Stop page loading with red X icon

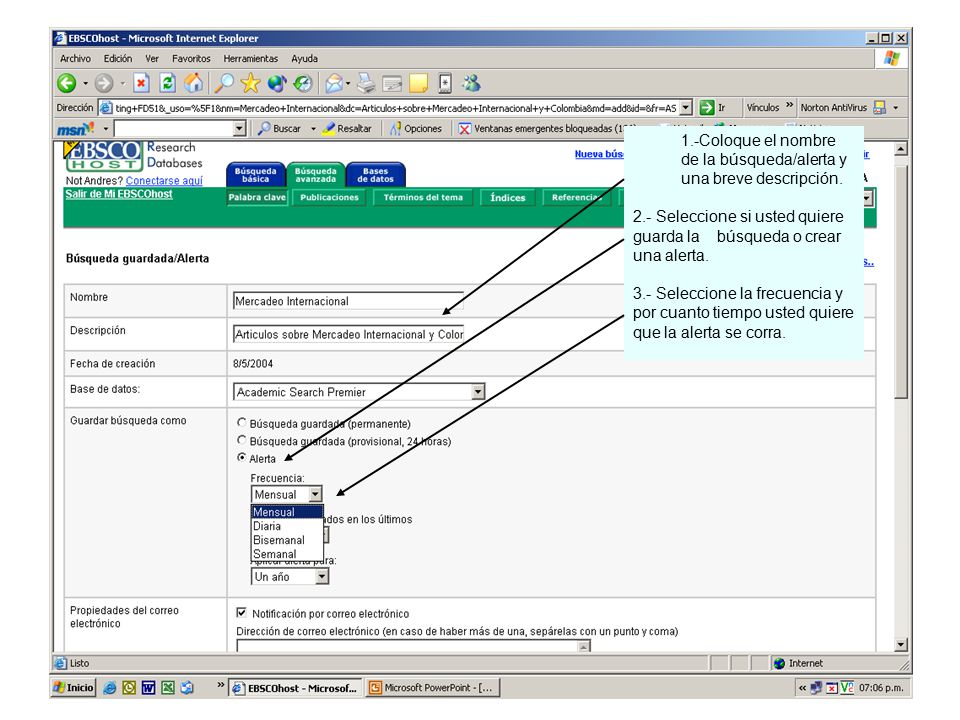point(141,83)
